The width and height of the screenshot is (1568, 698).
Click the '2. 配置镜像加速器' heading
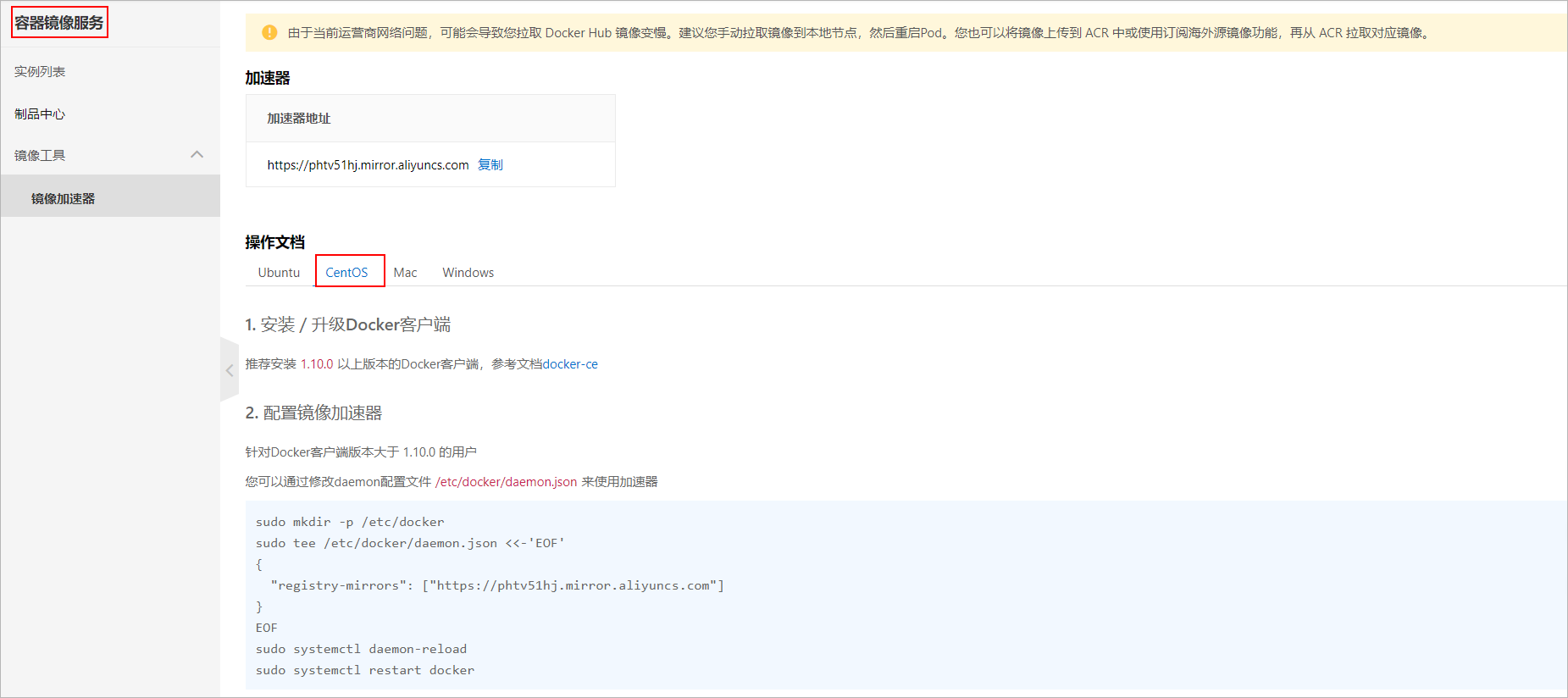point(313,413)
